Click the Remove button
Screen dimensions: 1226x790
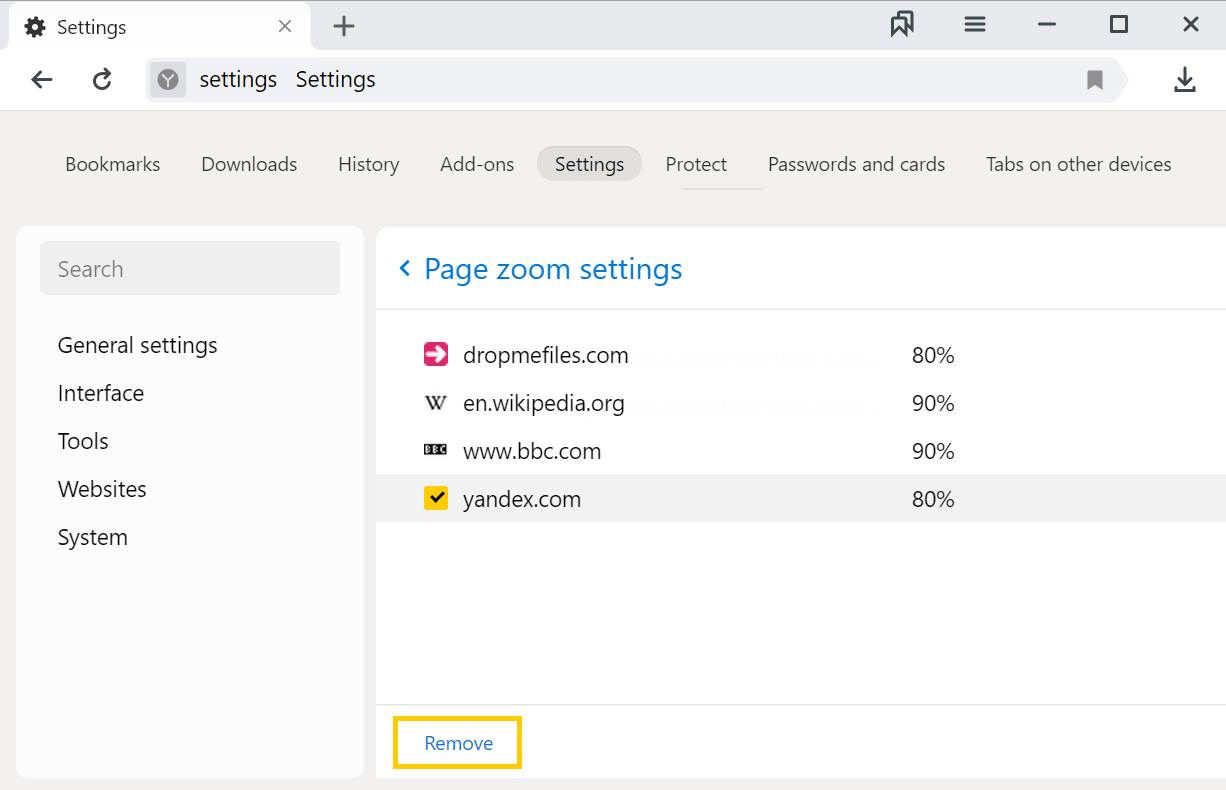(x=458, y=743)
